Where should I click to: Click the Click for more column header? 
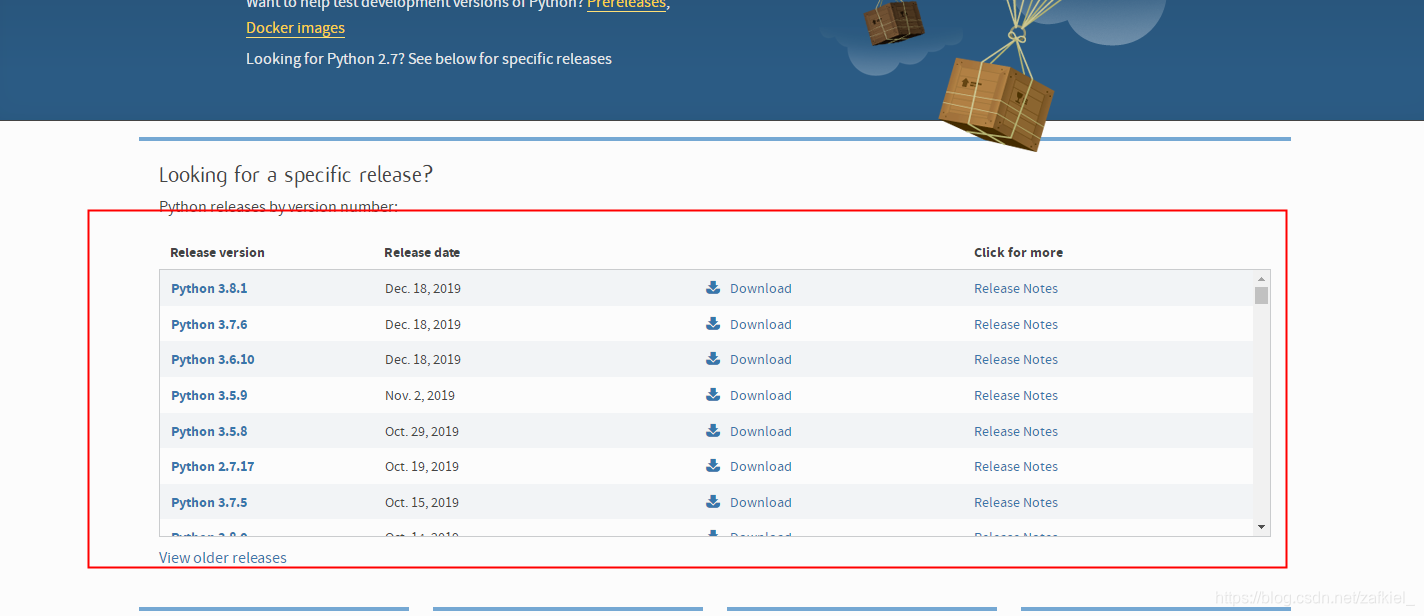coord(1018,252)
